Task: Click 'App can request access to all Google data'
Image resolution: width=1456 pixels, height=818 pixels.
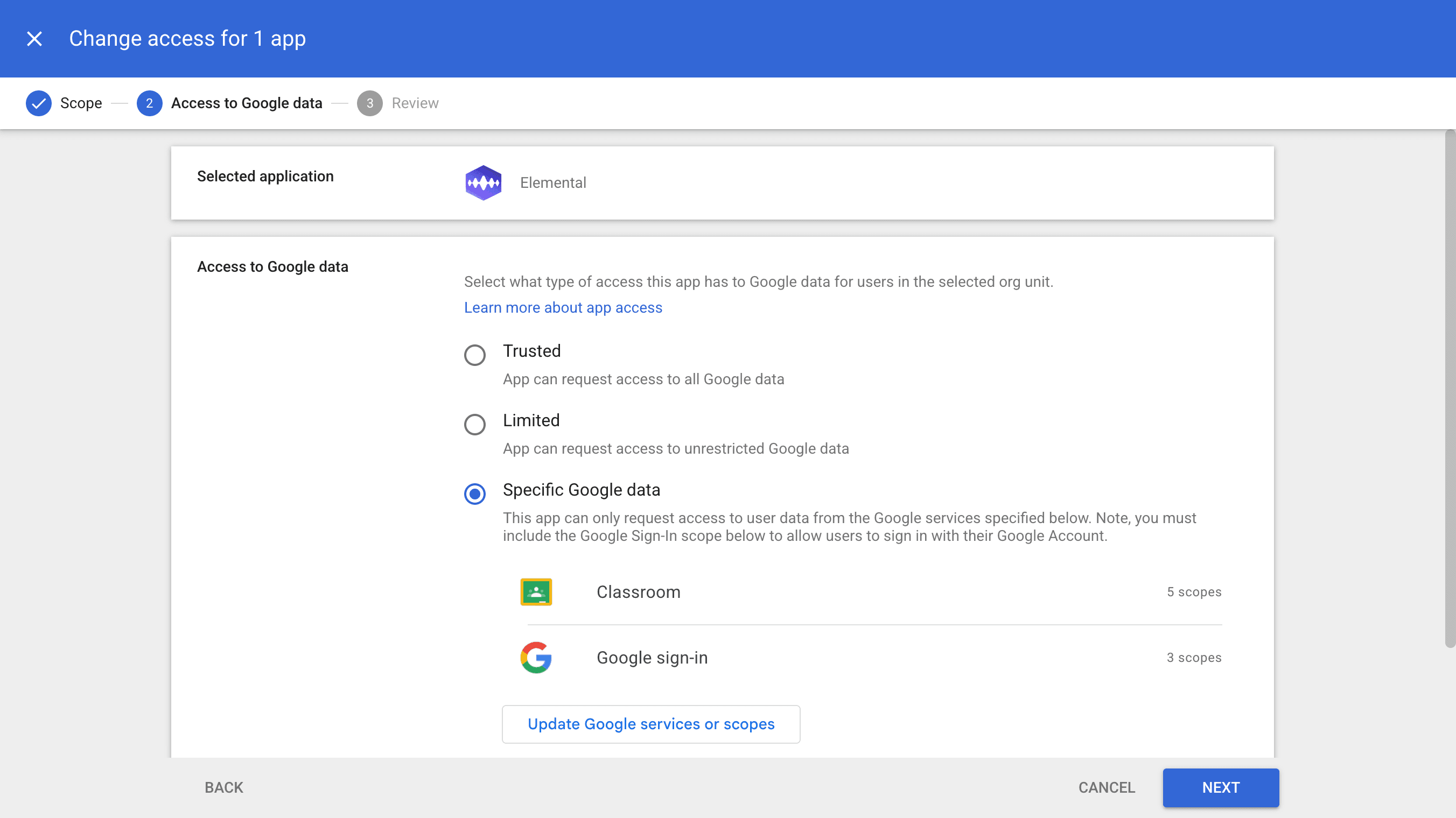Action: click(644, 379)
